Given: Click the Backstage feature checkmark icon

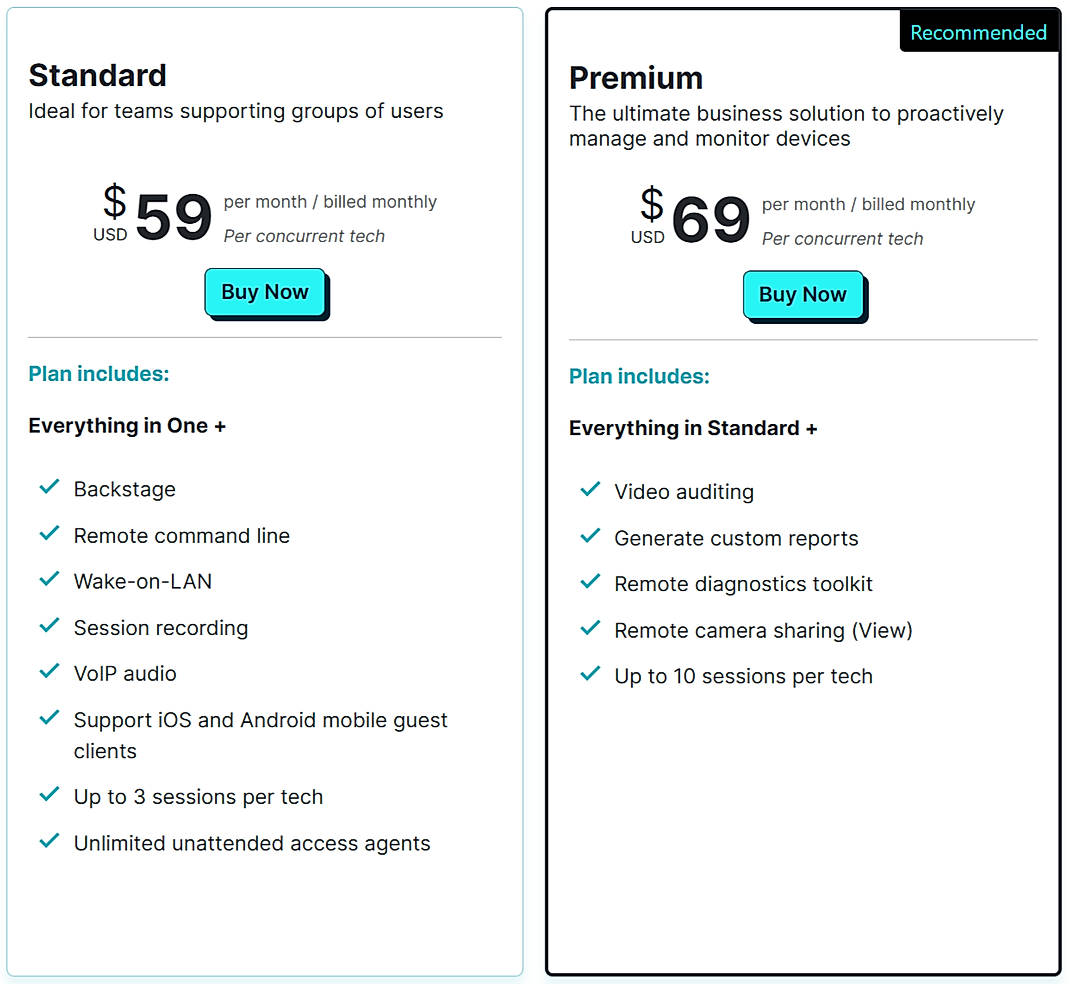Looking at the screenshot, I should click(x=50, y=488).
